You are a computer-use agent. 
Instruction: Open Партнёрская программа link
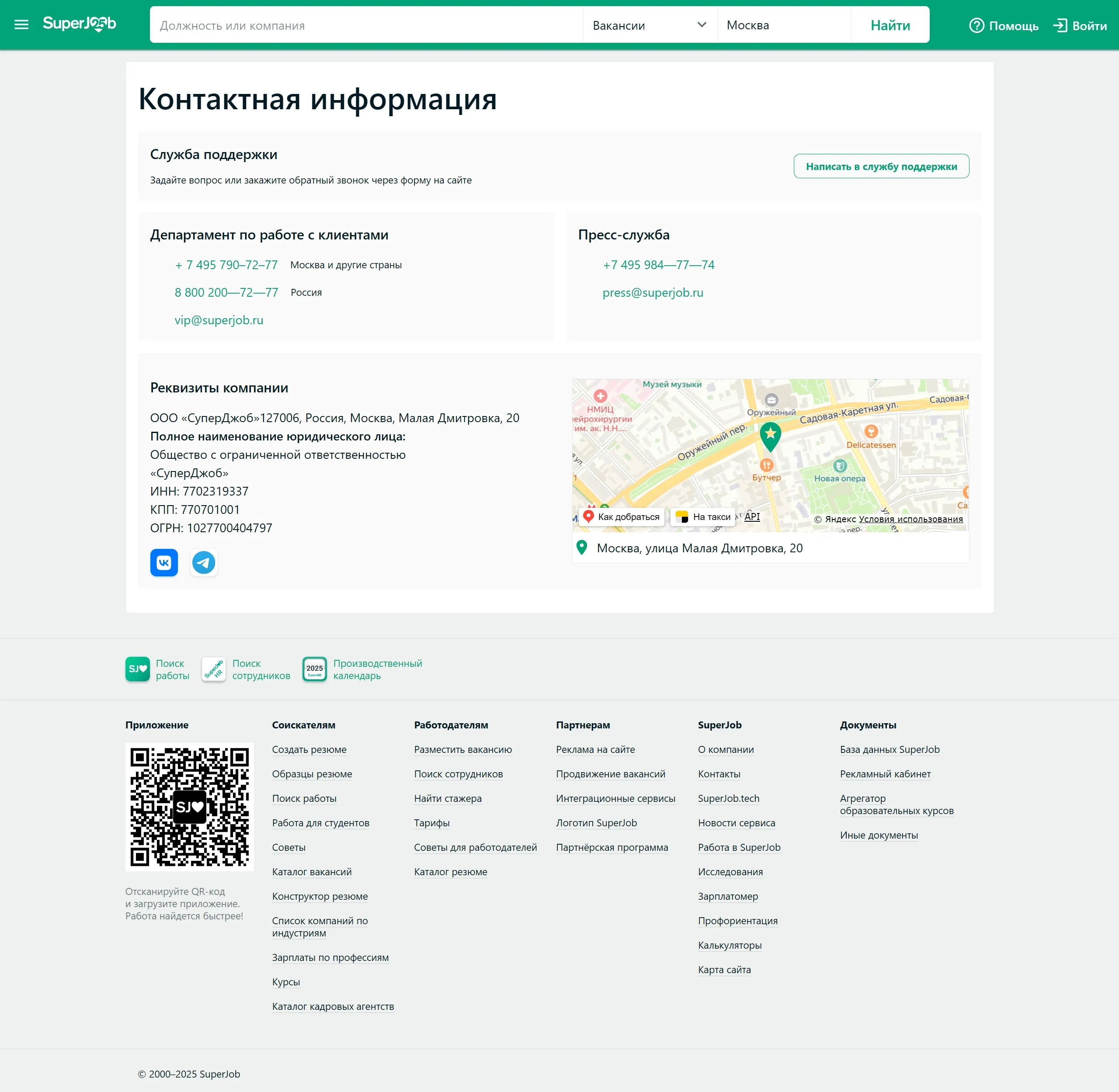pyautogui.click(x=612, y=848)
